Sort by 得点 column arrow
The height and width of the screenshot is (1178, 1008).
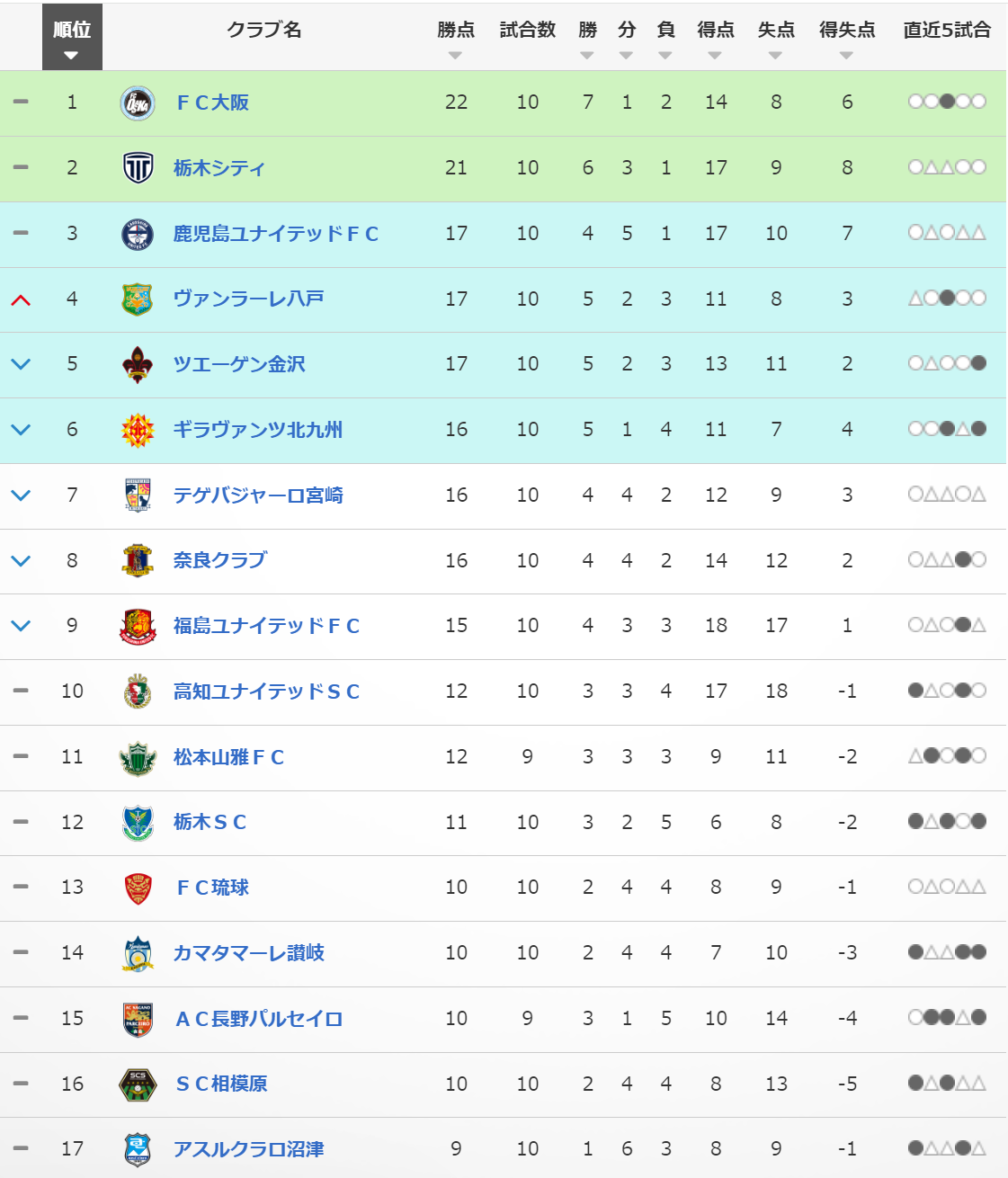pos(715,56)
